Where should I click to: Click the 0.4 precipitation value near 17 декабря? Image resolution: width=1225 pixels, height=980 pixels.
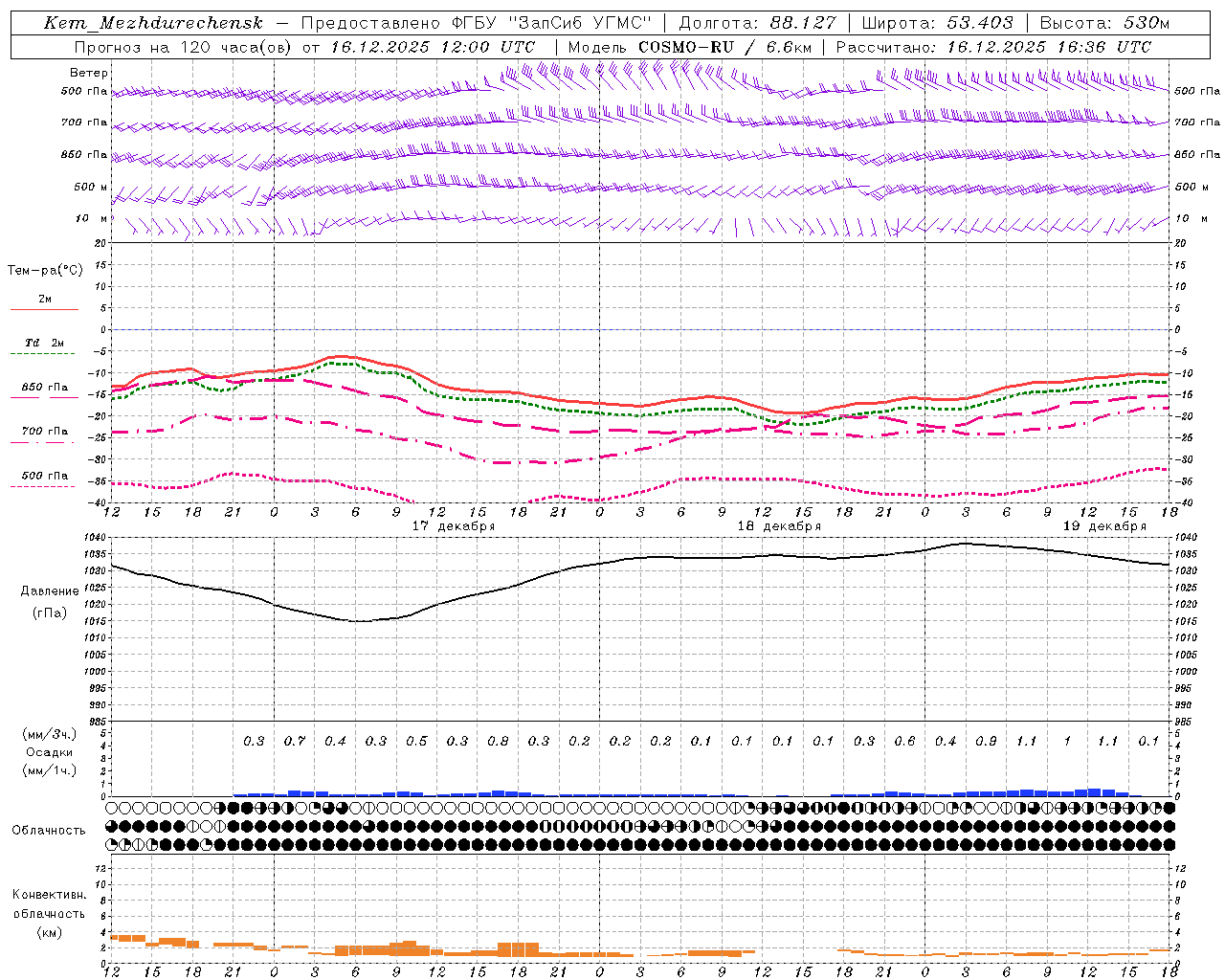[335, 741]
